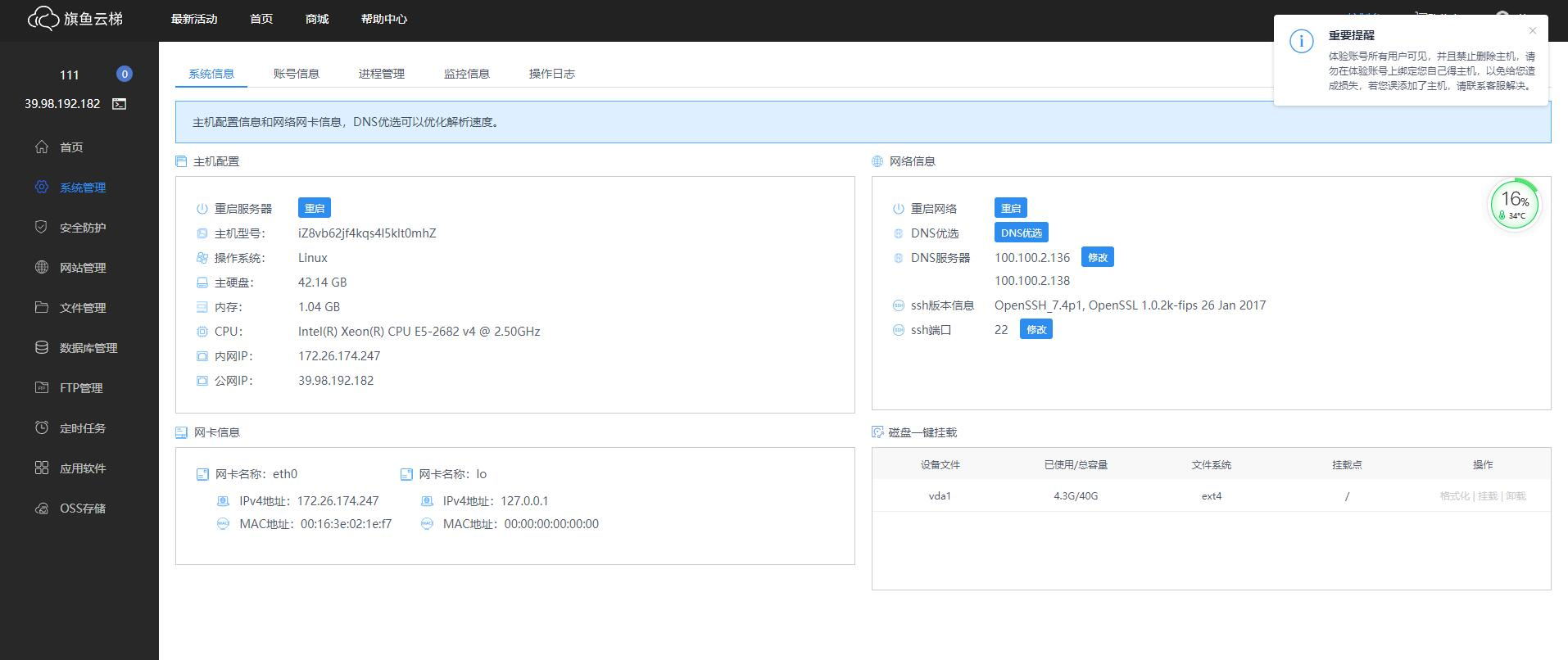The image size is (1568, 660).
Task: Click the ssh版本信息 icon
Action: pyautogui.click(x=899, y=305)
